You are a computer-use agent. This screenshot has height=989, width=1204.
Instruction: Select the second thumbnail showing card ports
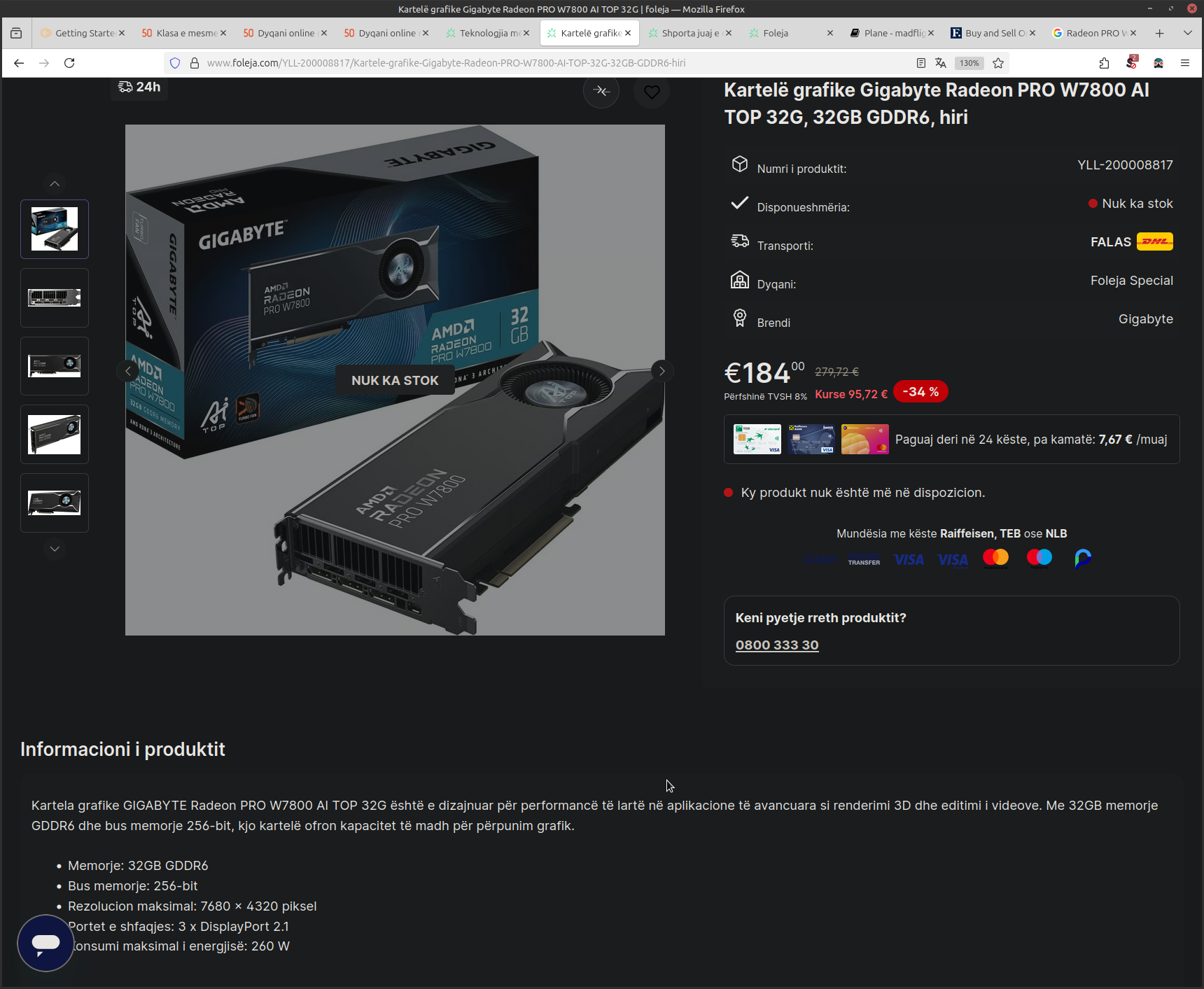pyautogui.click(x=55, y=297)
